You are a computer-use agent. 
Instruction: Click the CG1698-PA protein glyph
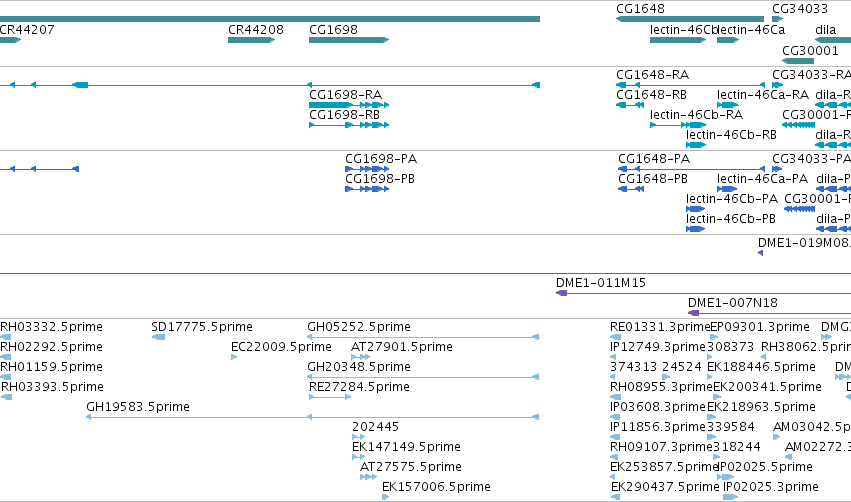(x=367, y=169)
